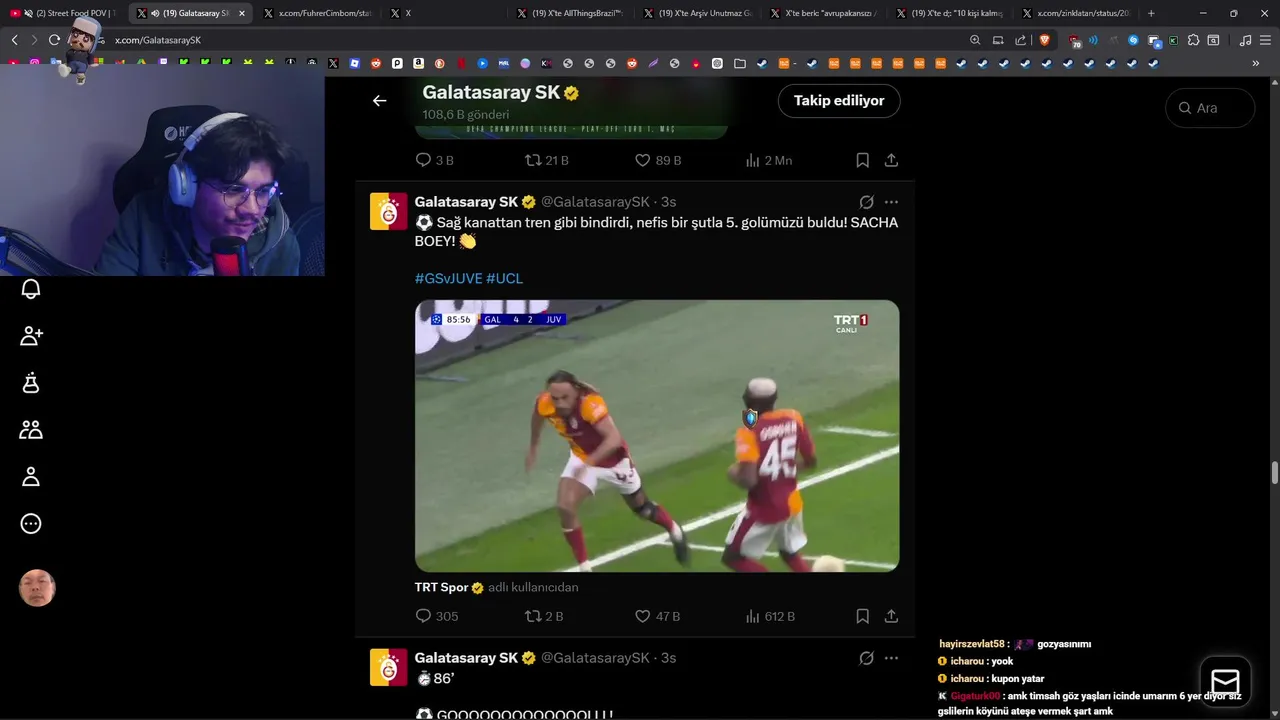Image resolution: width=1280 pixels, height=720 pixels.
Task: Open the follow-people icon in X sidebar
Action: pyautogui.click(x=31, y=336)
